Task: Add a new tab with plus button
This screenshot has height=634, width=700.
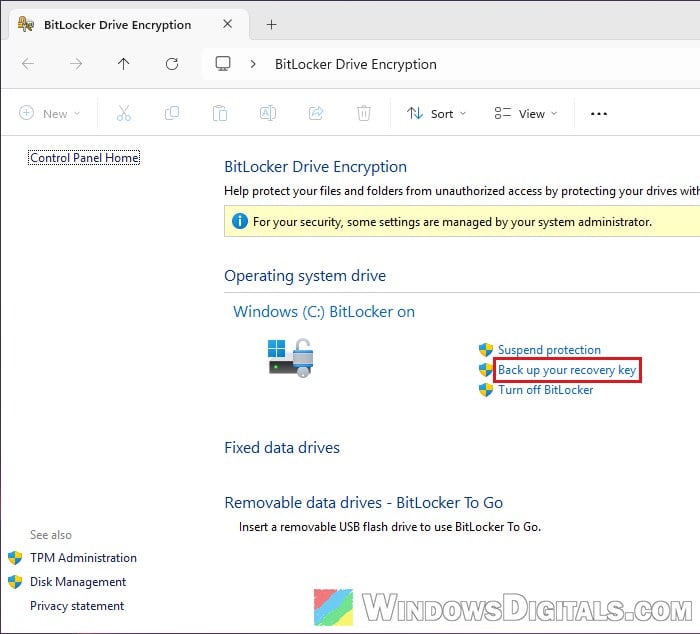Action: [x=271, y=25]
